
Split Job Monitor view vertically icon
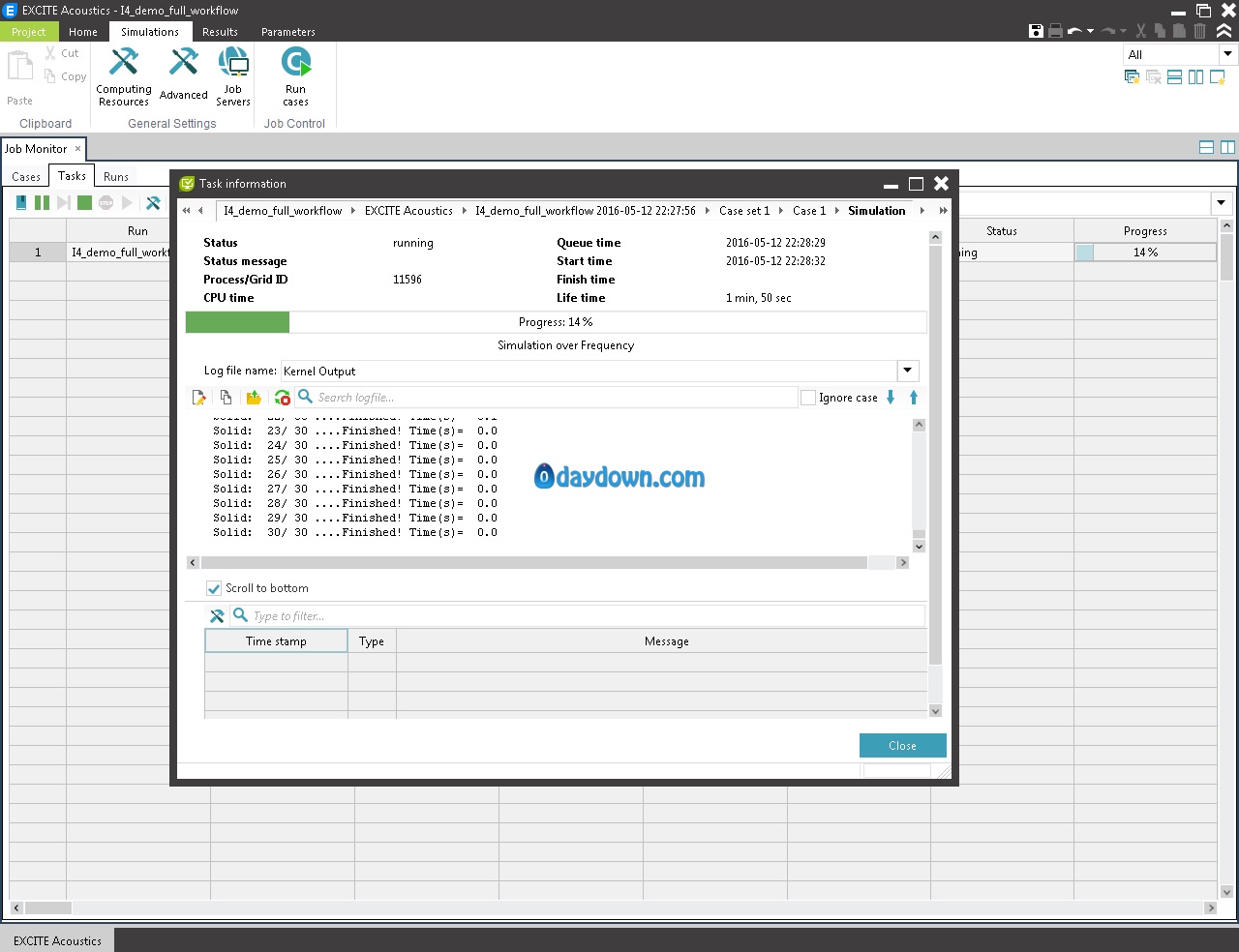pyautogui.click(x=1227, y=147)
